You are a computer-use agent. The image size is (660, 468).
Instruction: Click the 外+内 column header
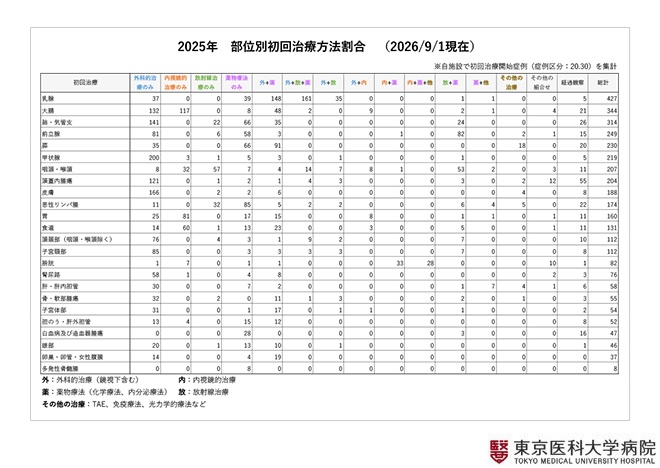click(x=359, y=82)
